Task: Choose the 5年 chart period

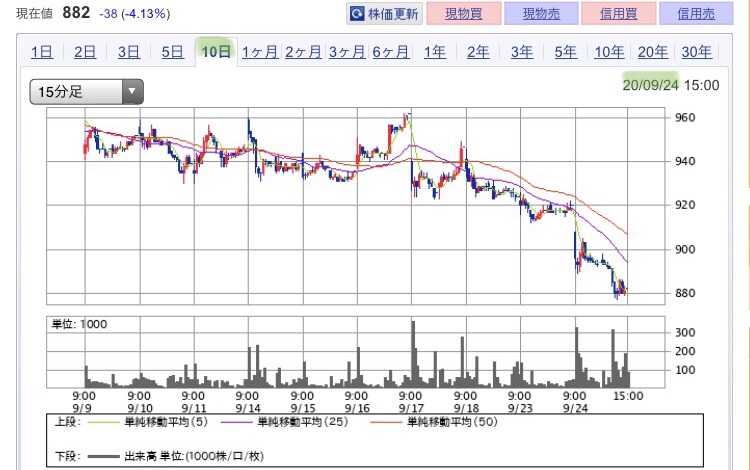Action: click(x=565, y=52)
